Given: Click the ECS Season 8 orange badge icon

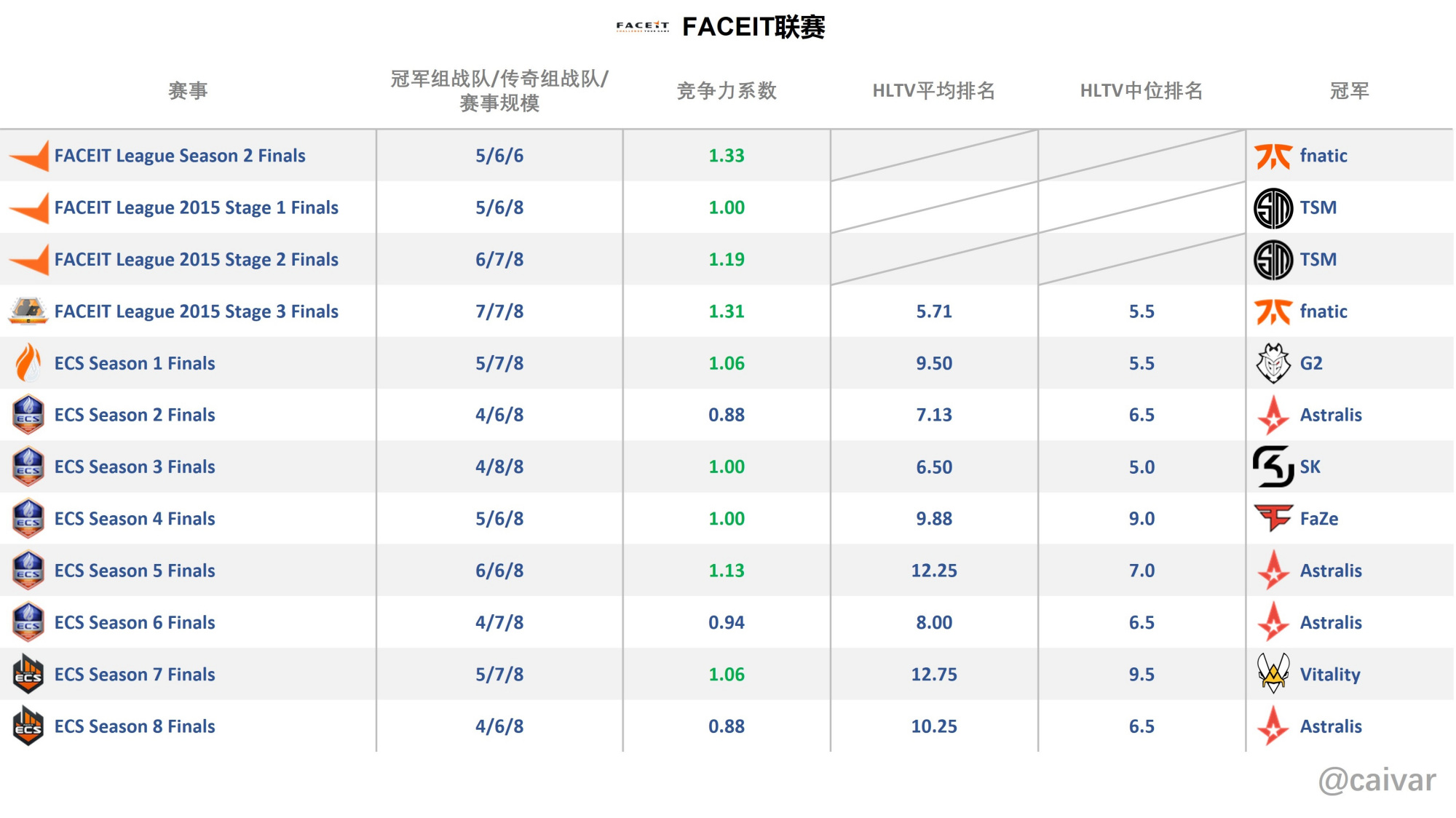Looking at the screenshot, I should [x=28, y=726].
